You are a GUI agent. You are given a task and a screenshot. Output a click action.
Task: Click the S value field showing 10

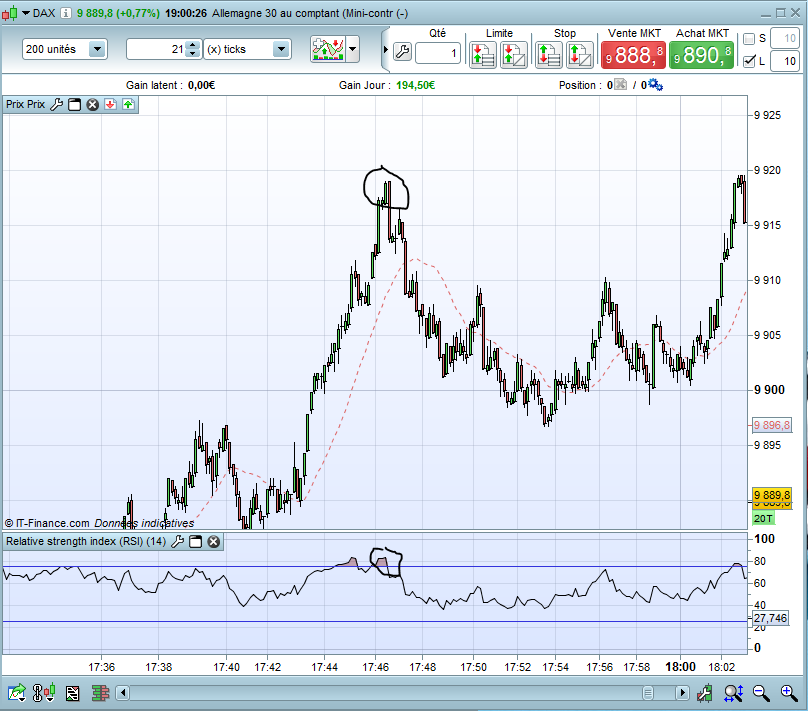[784, 39]
